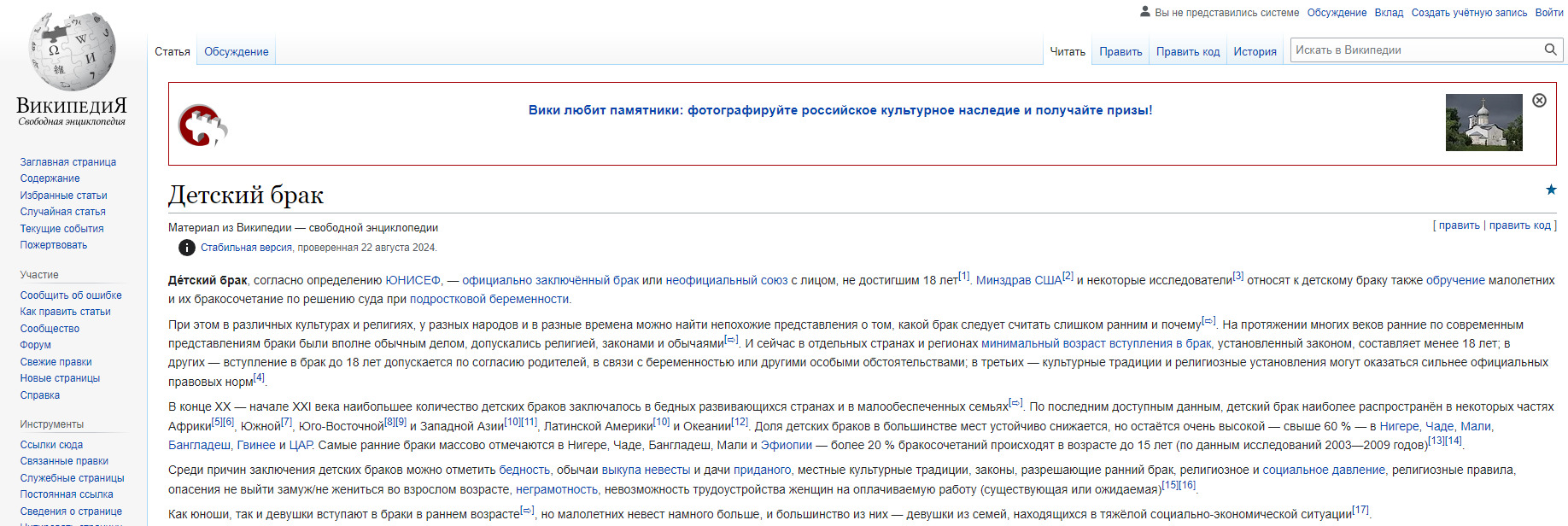Click the 'Войти' login link
Screen dimensions: 1568x526
point(1548,13)
